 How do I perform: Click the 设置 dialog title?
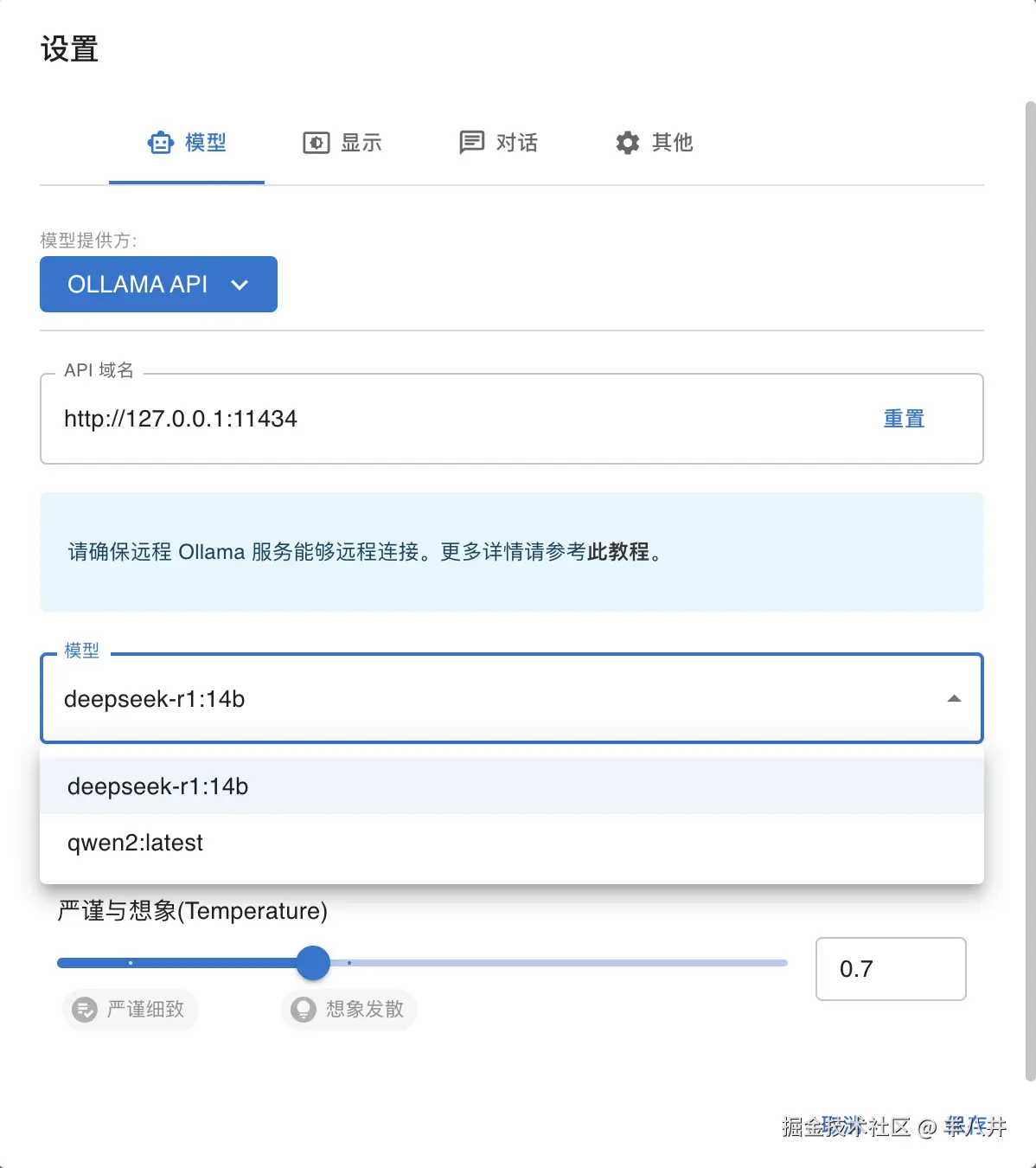coord(69,48)
